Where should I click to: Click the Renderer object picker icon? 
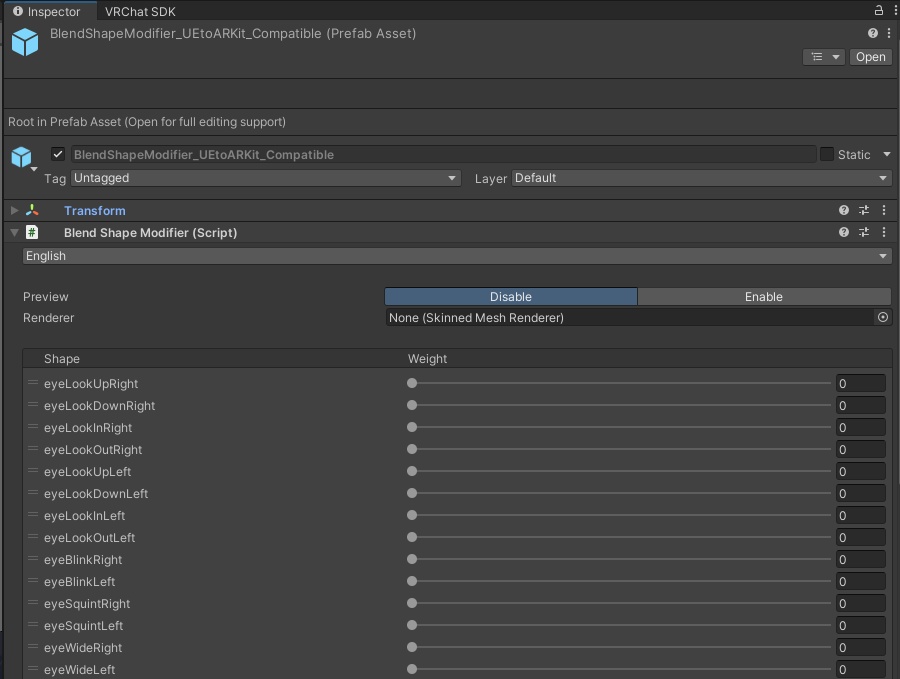[x=882, y=317]
